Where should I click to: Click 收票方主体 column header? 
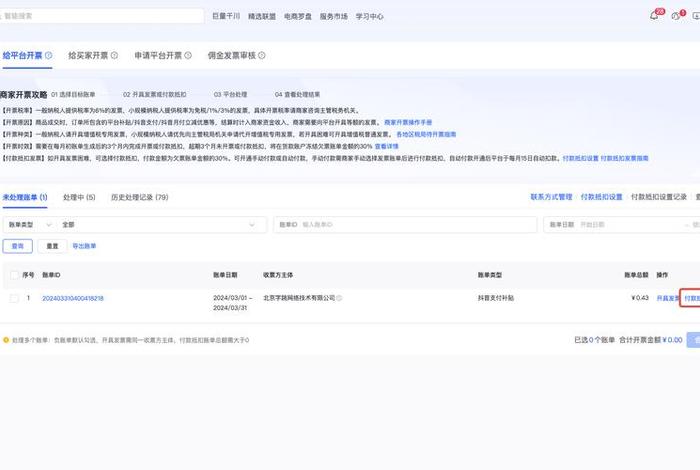(278, 275)
